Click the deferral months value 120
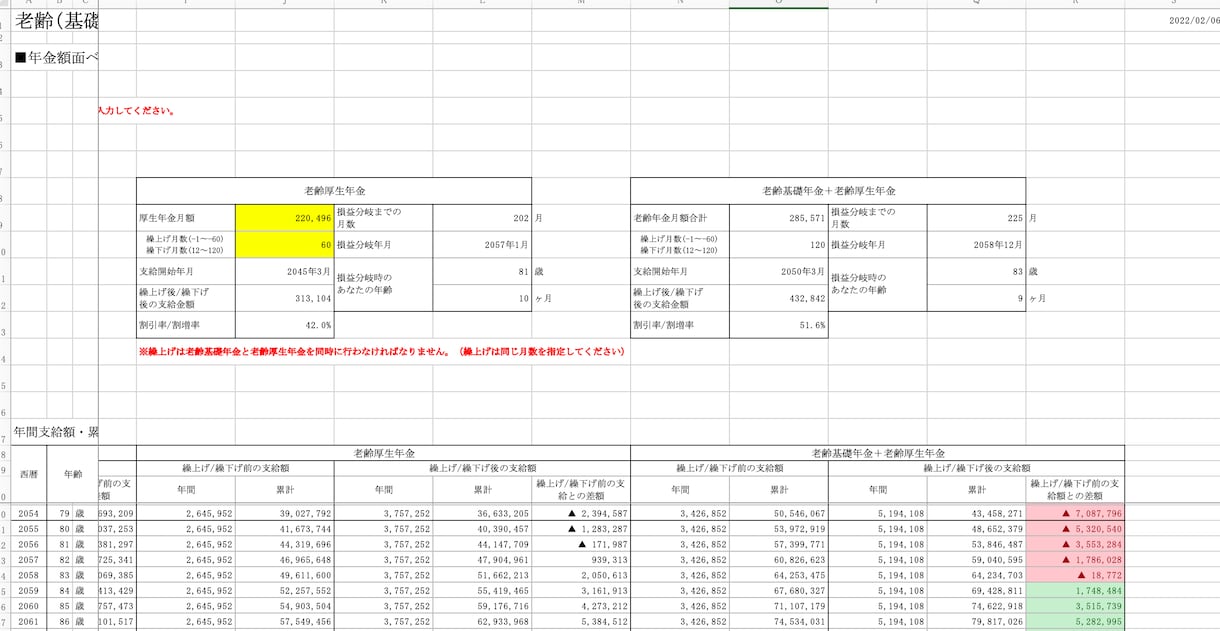 pos(779,244)
